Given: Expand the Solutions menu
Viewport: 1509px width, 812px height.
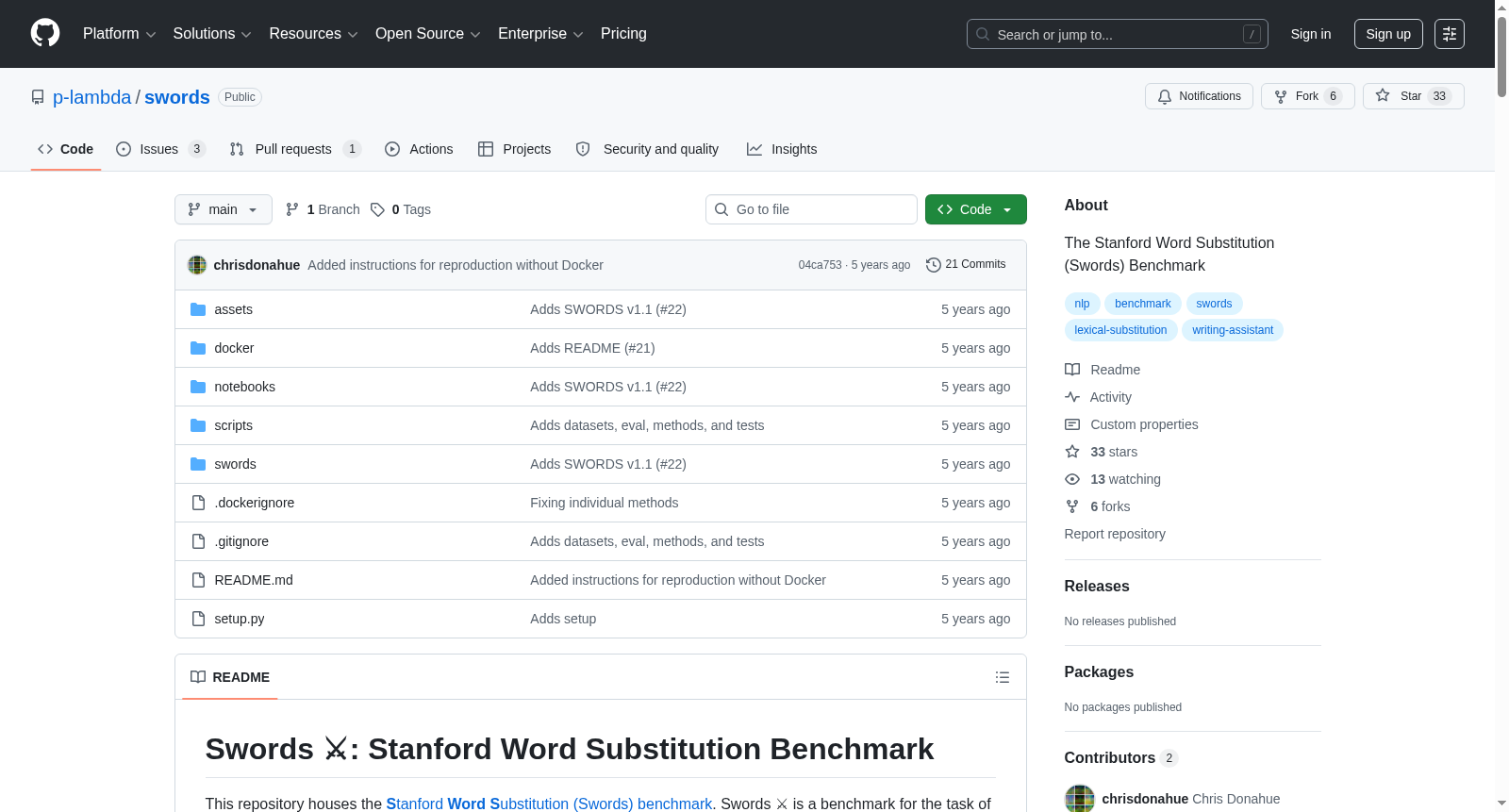Looking at the screenshot, I should pyautogui.click(x=212, y=34).
